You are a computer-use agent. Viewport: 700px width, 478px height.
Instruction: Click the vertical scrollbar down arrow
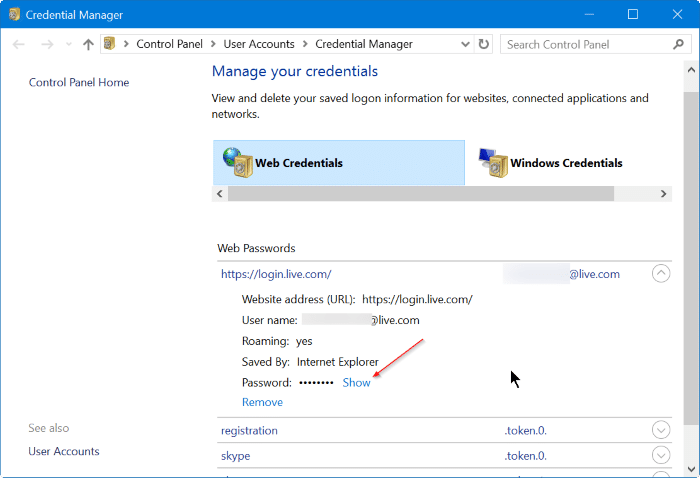691,469
